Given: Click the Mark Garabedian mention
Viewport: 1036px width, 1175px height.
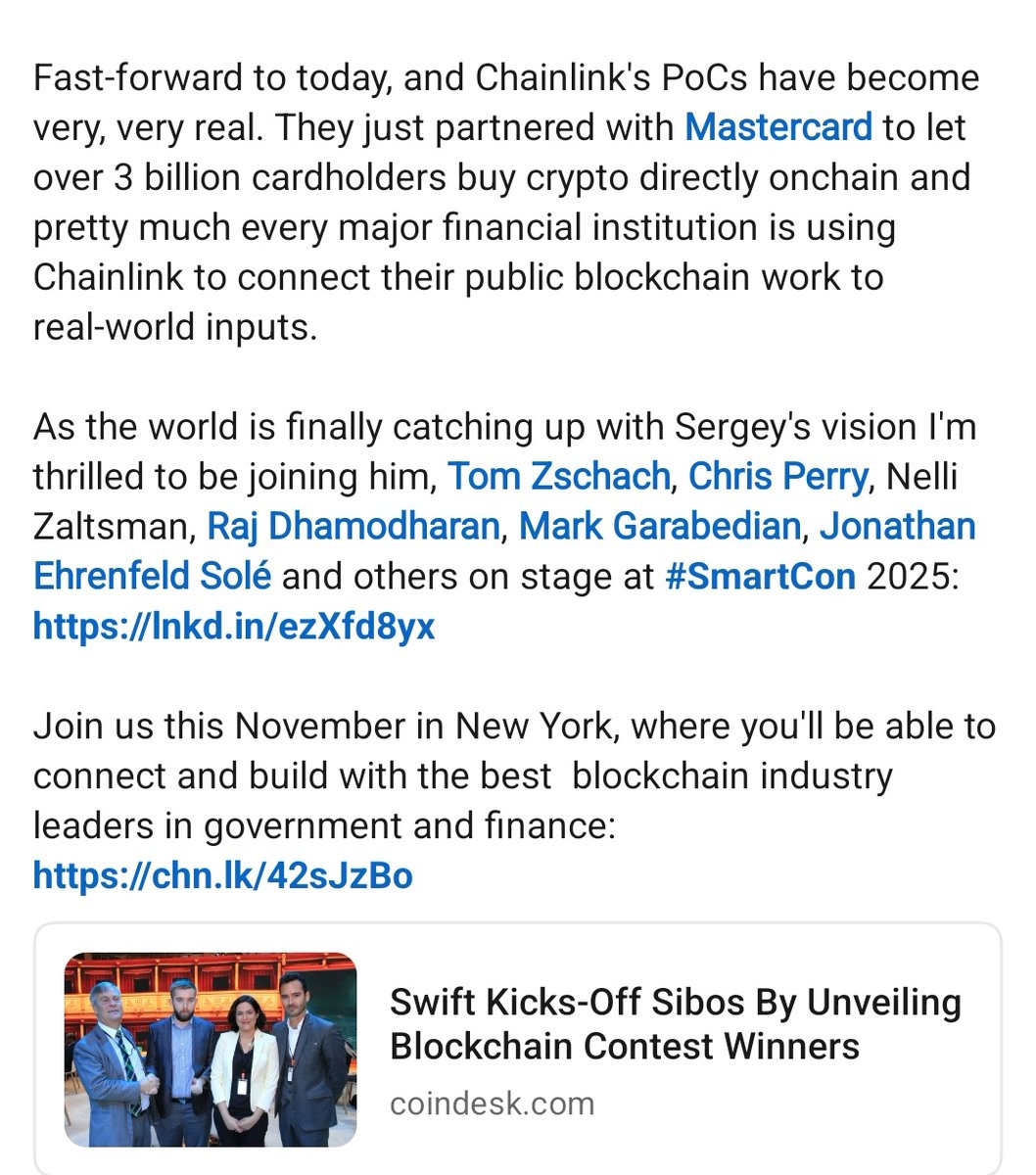Looking at the screenshot, I should point(659,527).
